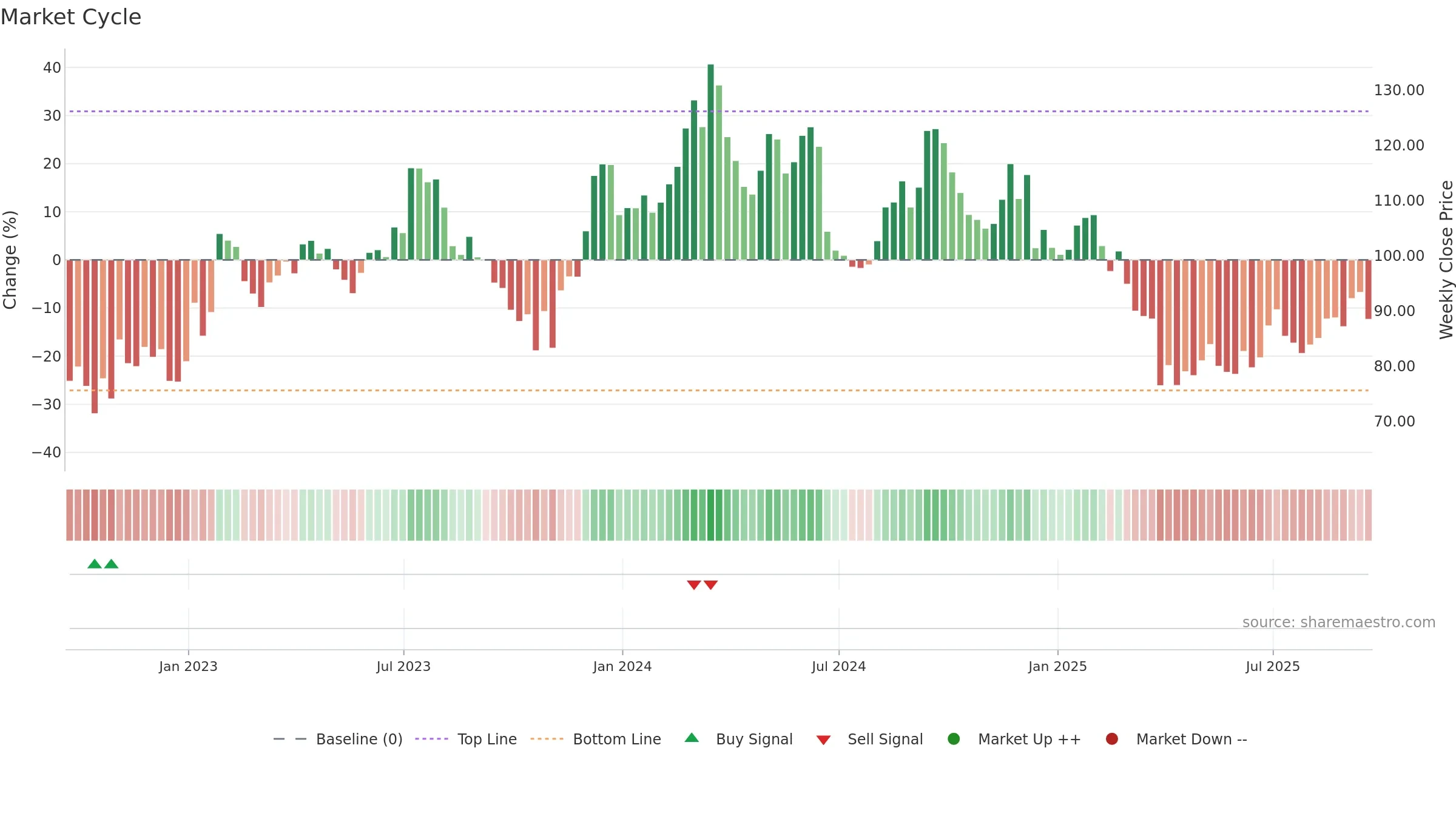Viewport: 1456px width, 819px height.
Task: Click the Jul 2025 axis label
Action: (x=1273, y=667)
